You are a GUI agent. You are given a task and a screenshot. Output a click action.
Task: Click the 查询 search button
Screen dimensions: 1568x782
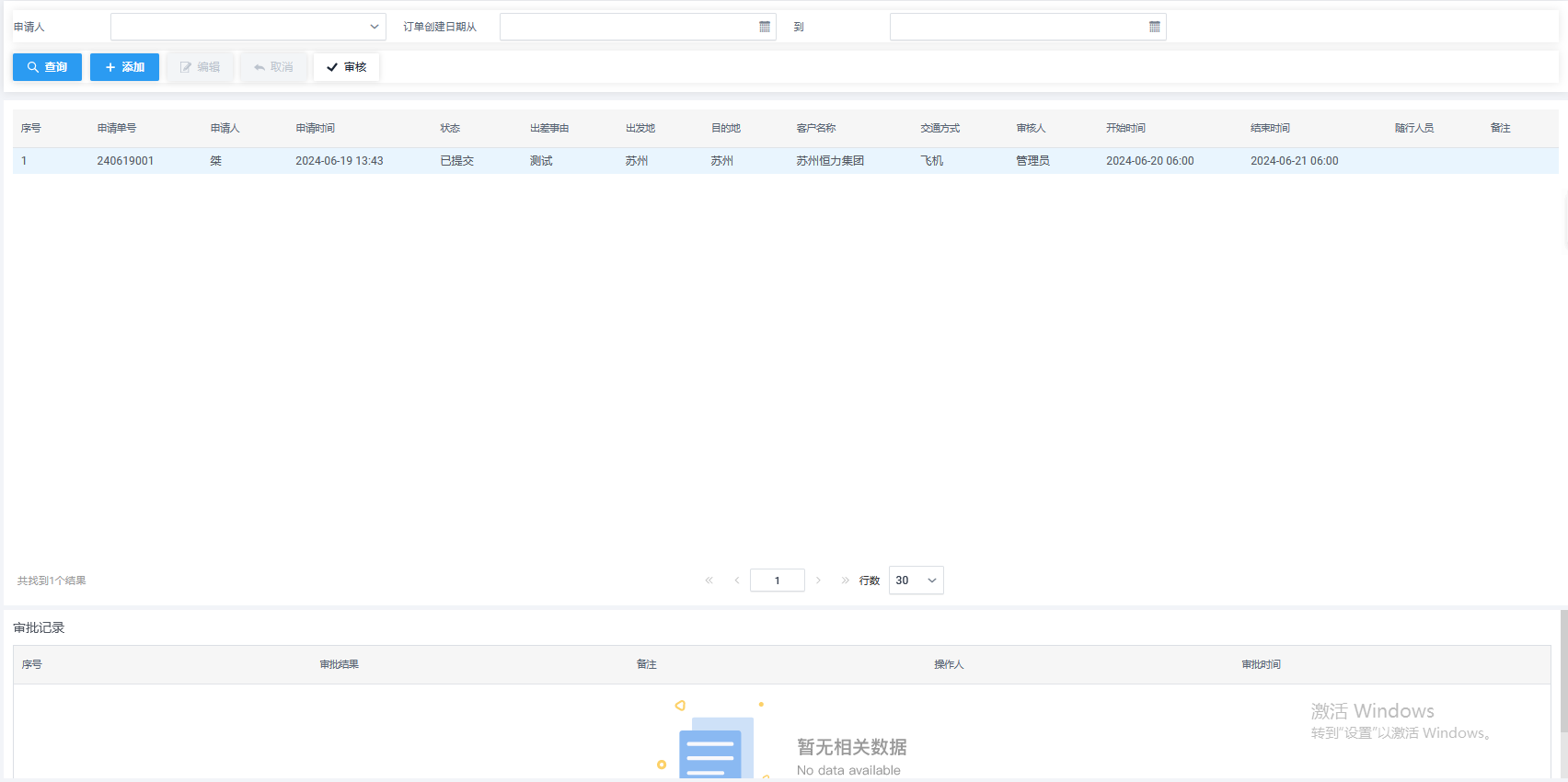tap(47, 67)
